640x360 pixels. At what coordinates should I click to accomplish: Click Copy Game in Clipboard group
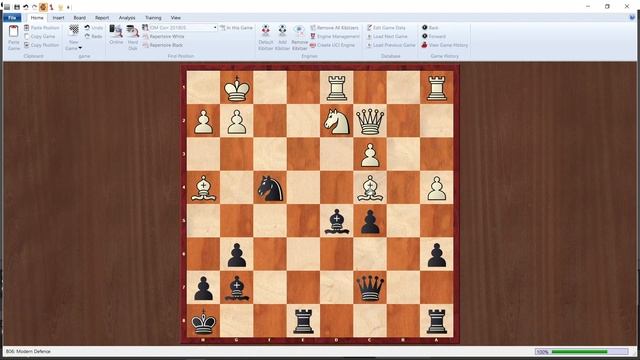point(39,36)
